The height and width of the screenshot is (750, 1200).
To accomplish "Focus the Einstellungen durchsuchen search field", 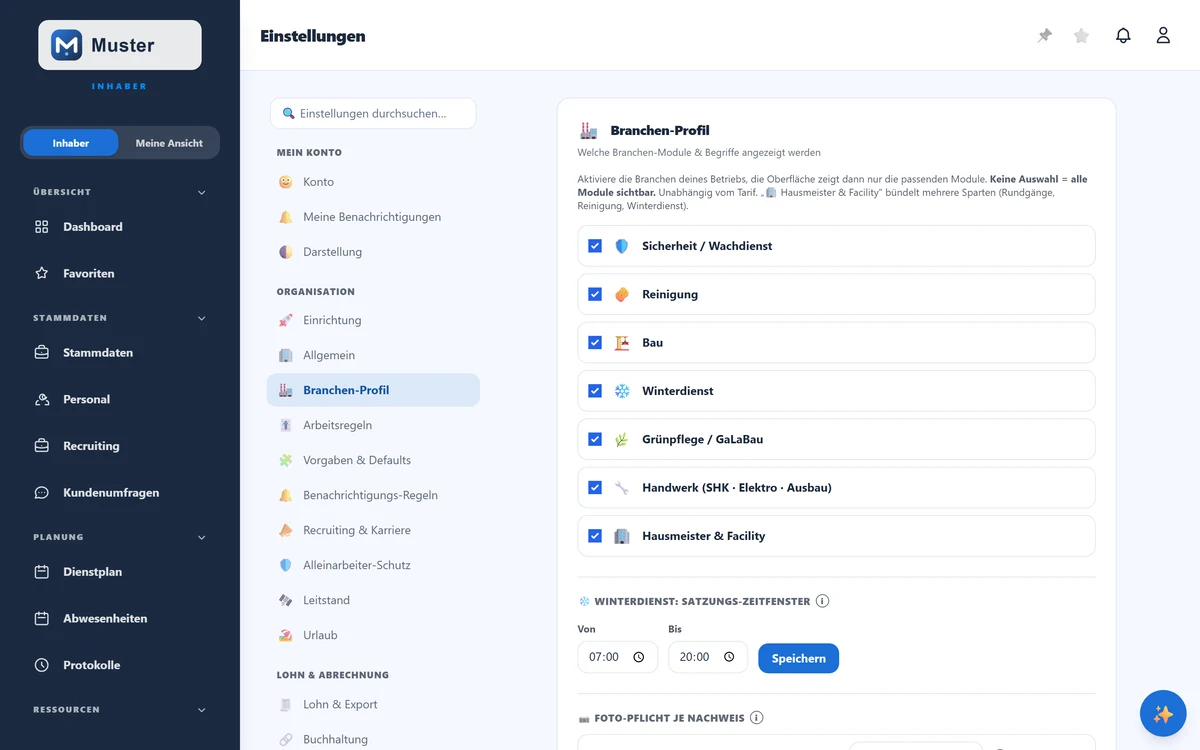I will 373,114.
